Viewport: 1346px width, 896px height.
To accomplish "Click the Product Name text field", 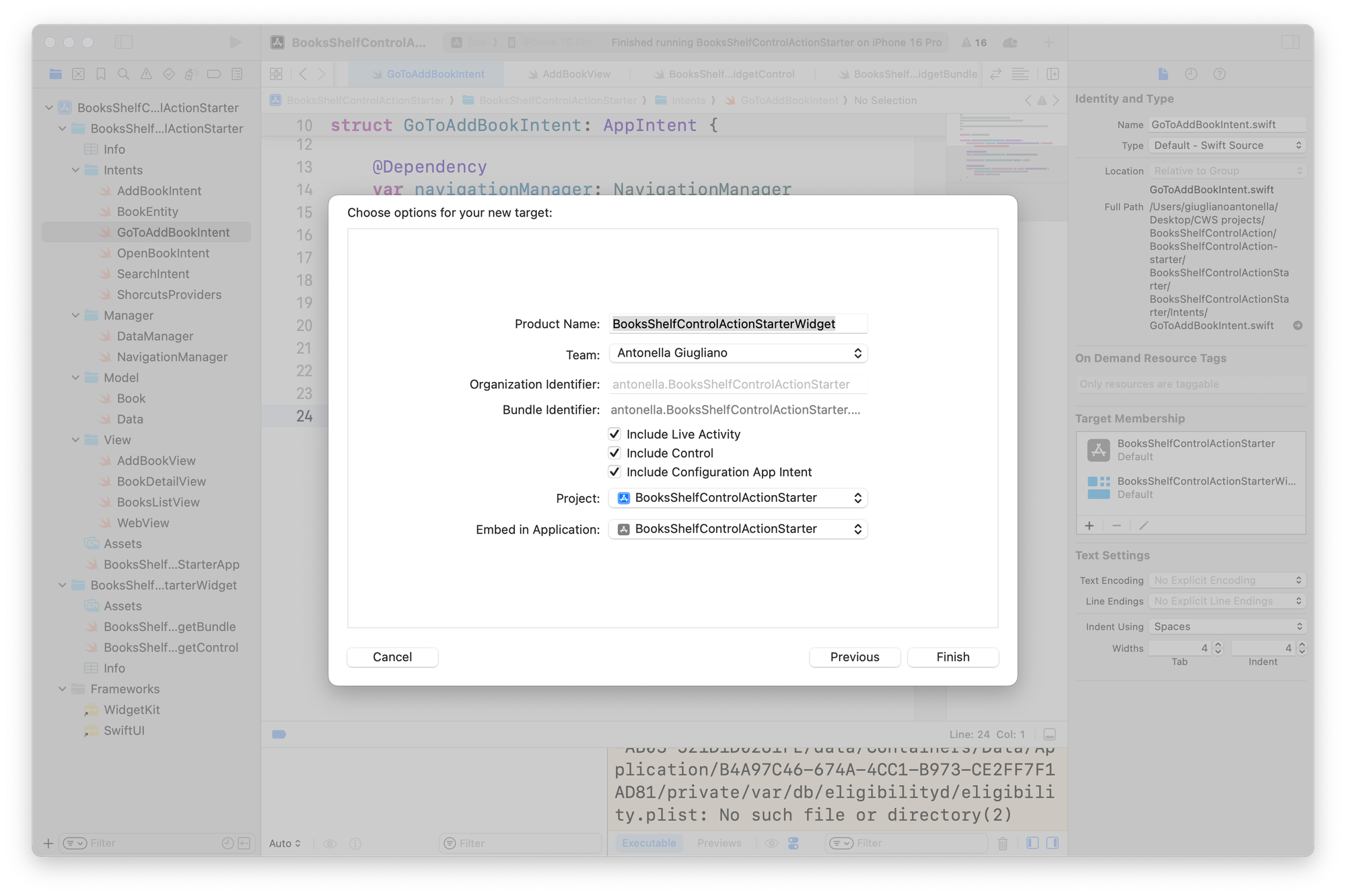I will 738,324.
